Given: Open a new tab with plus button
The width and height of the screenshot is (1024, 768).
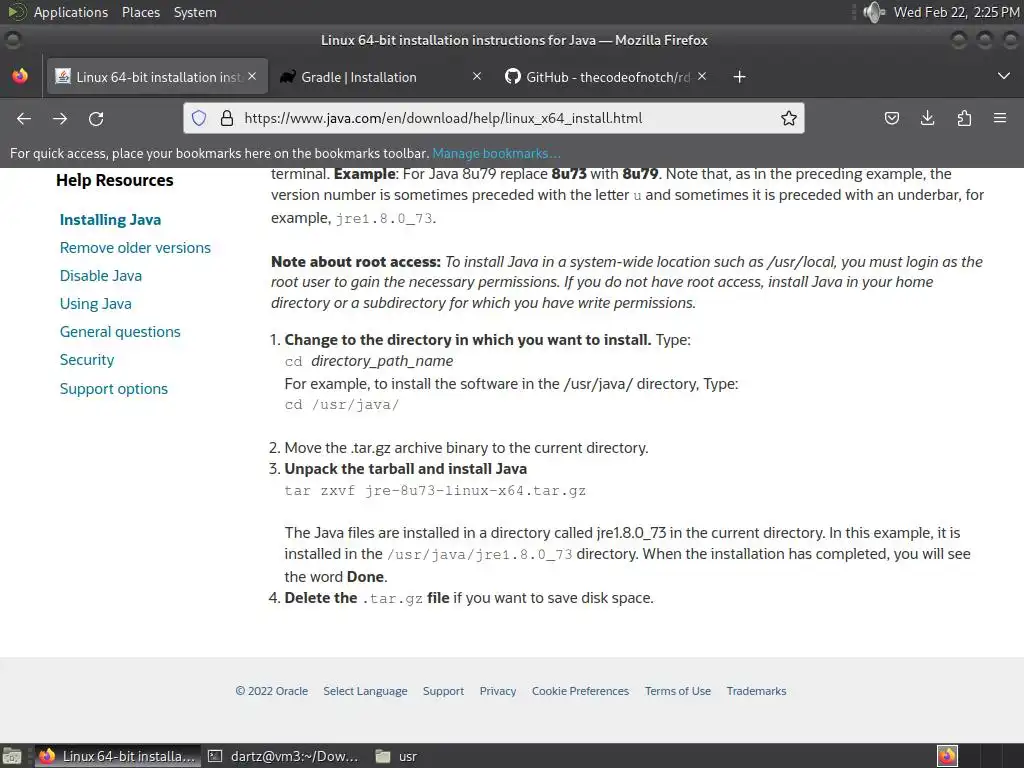Looking at the screenshot, I should click(x=739, y=77).
